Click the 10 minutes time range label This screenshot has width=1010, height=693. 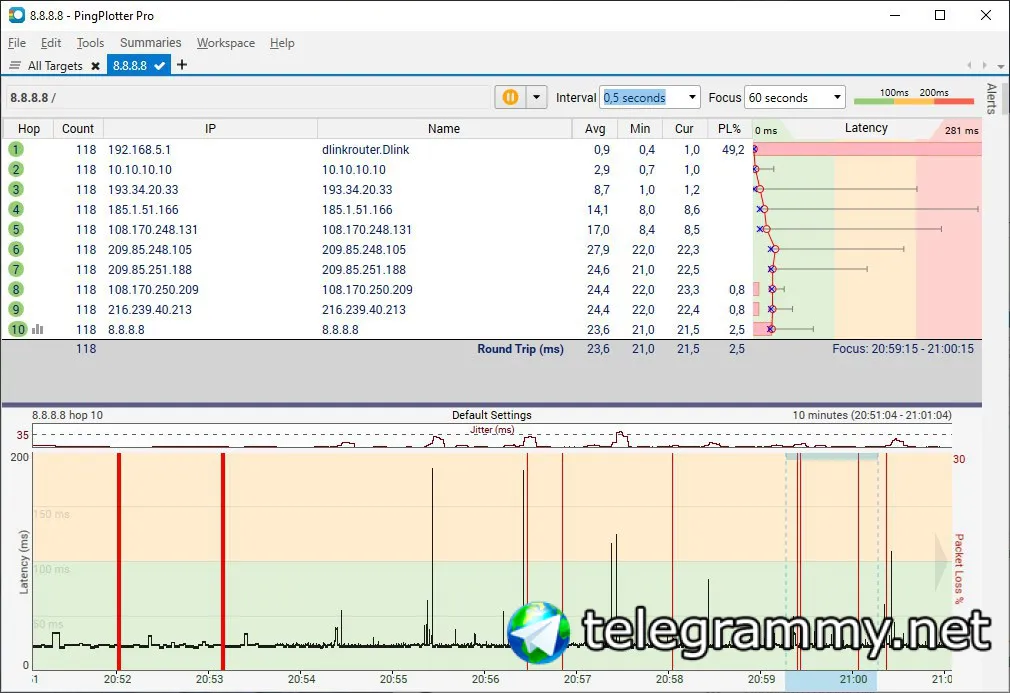pos(872,415)
